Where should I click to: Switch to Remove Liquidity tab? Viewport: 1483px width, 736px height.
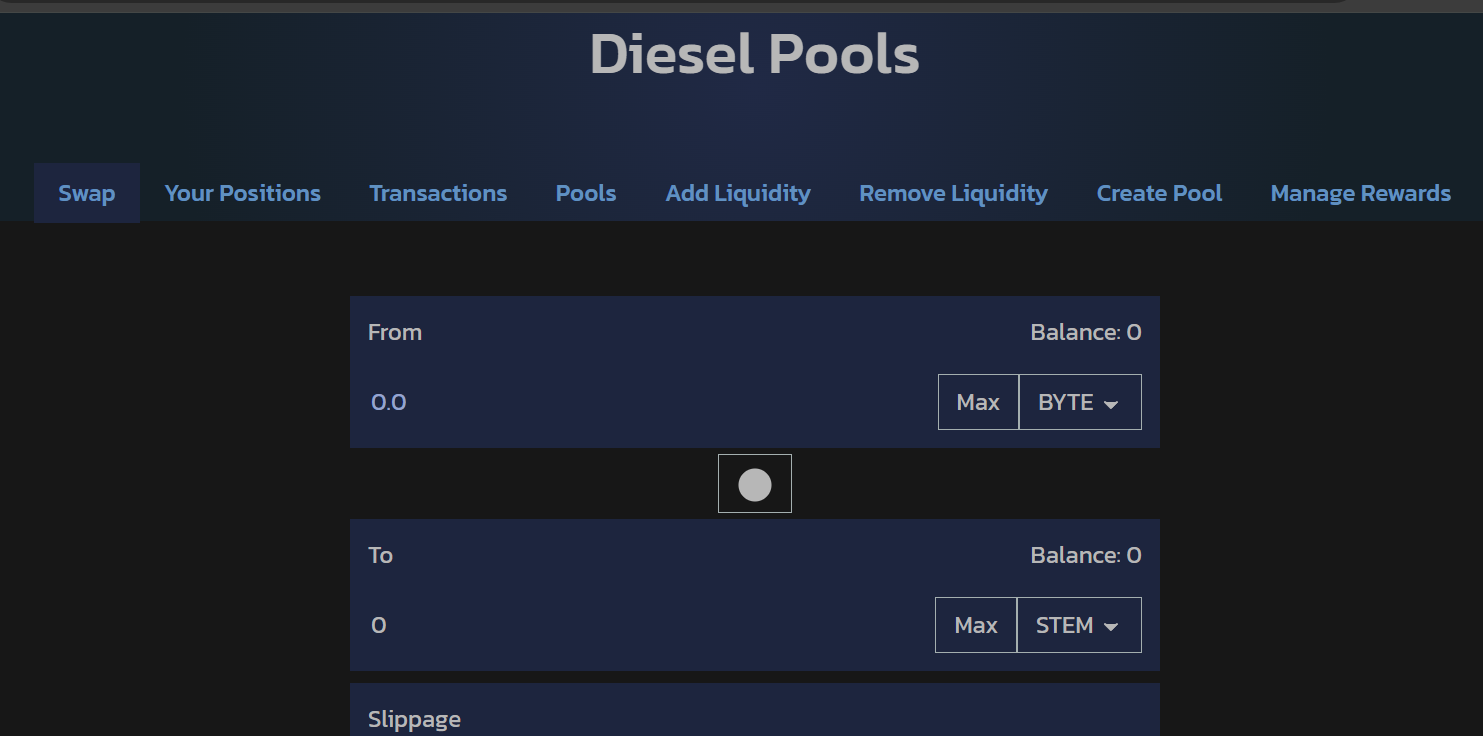pyautogui.click(x=953, y=193)
